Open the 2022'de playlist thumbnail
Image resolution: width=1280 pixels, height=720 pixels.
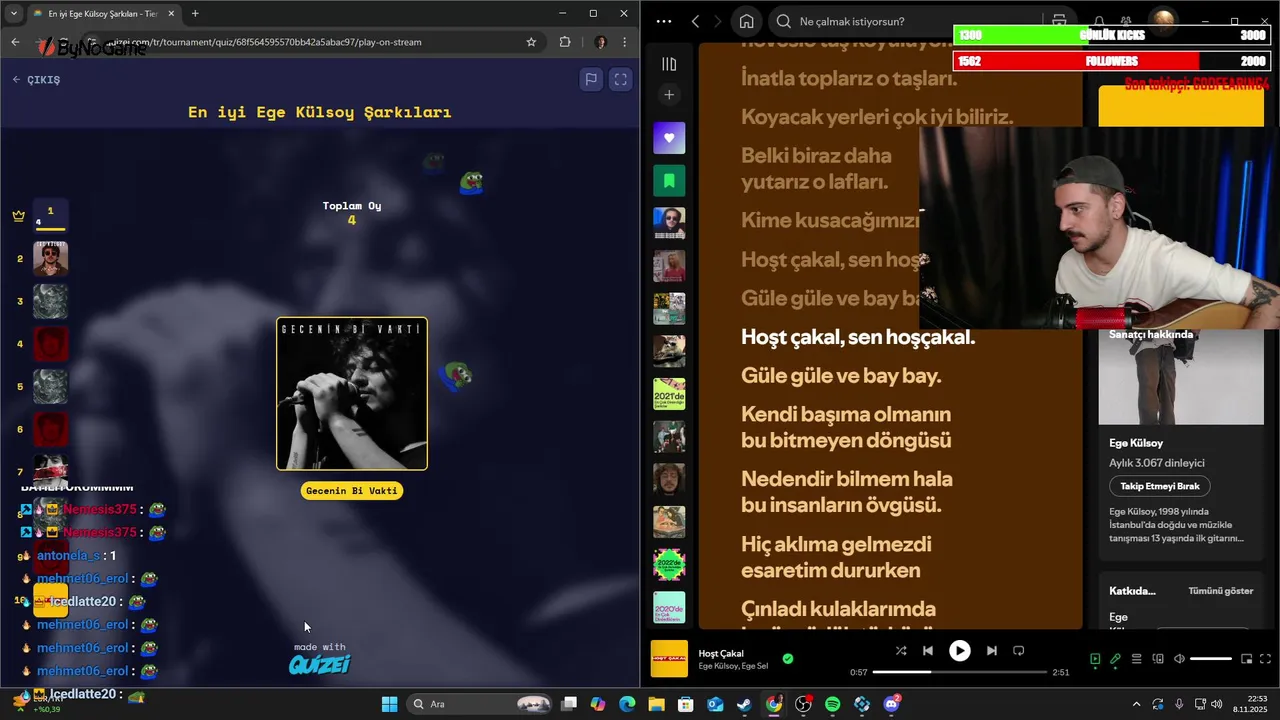669,565
